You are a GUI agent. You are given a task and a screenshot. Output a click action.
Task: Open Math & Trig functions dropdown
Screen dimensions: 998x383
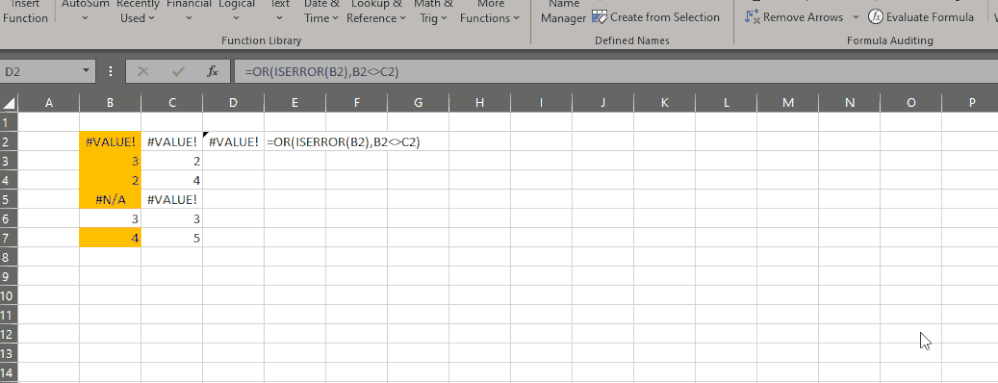pyautogui.click(x=433, y=11)
